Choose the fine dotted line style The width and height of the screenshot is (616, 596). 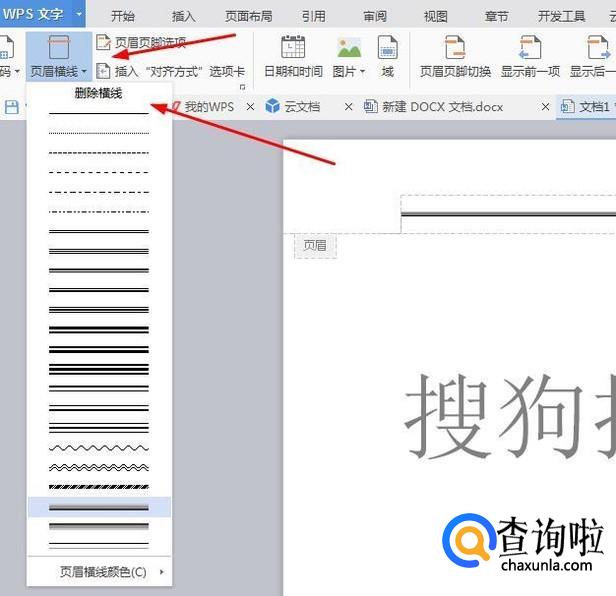pyautogui.click(x=99, y=133)
